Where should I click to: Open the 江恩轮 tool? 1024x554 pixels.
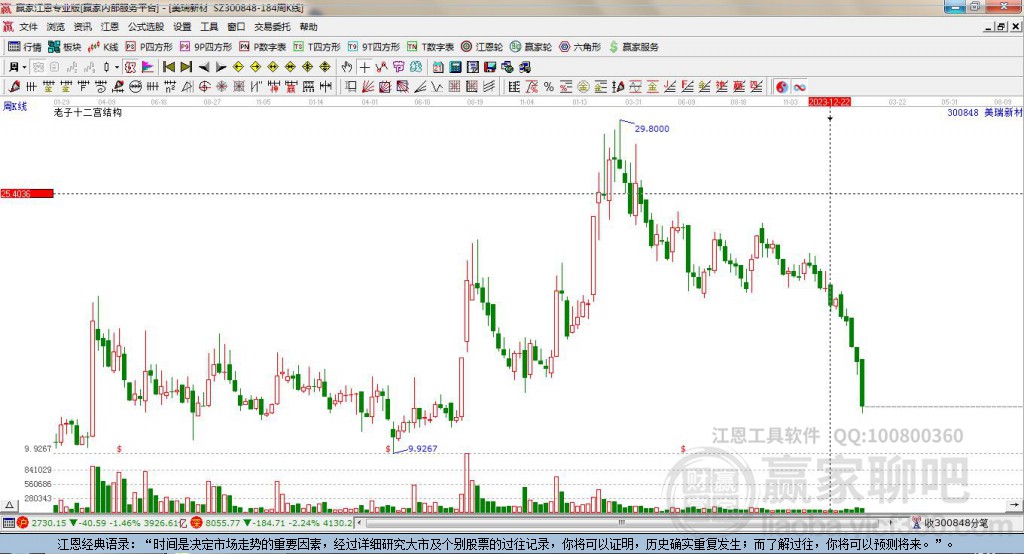(482, 46)
